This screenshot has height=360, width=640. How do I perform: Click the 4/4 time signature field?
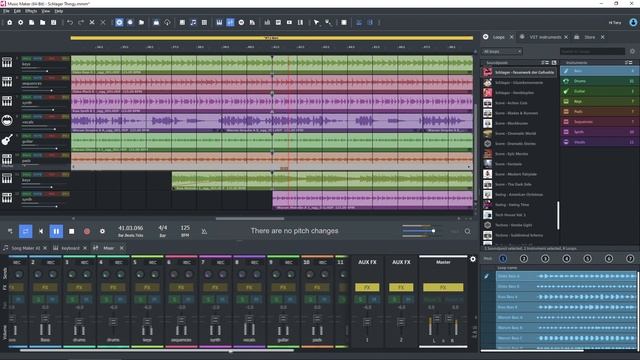point(162,228)
